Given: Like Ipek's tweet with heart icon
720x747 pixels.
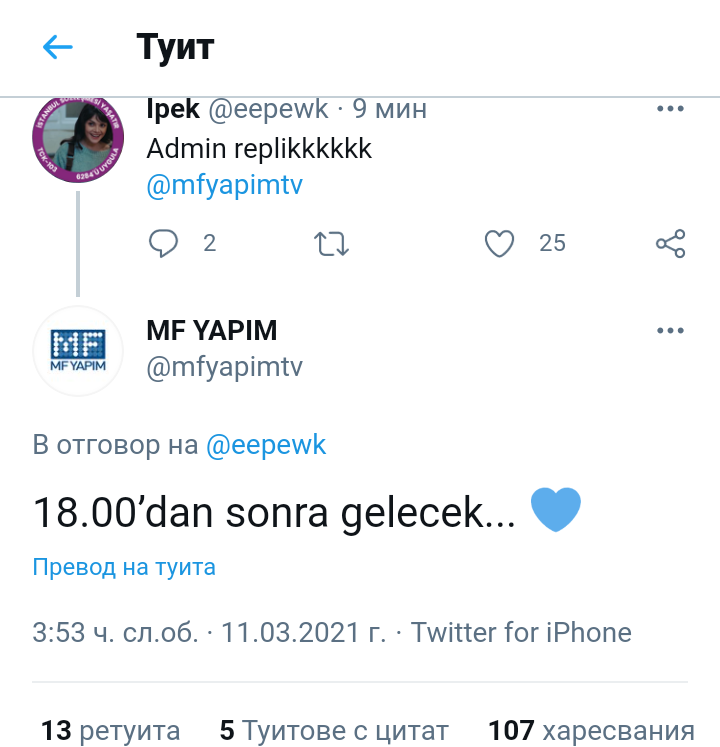Looking at the screenshot, I should coord(499,243).
